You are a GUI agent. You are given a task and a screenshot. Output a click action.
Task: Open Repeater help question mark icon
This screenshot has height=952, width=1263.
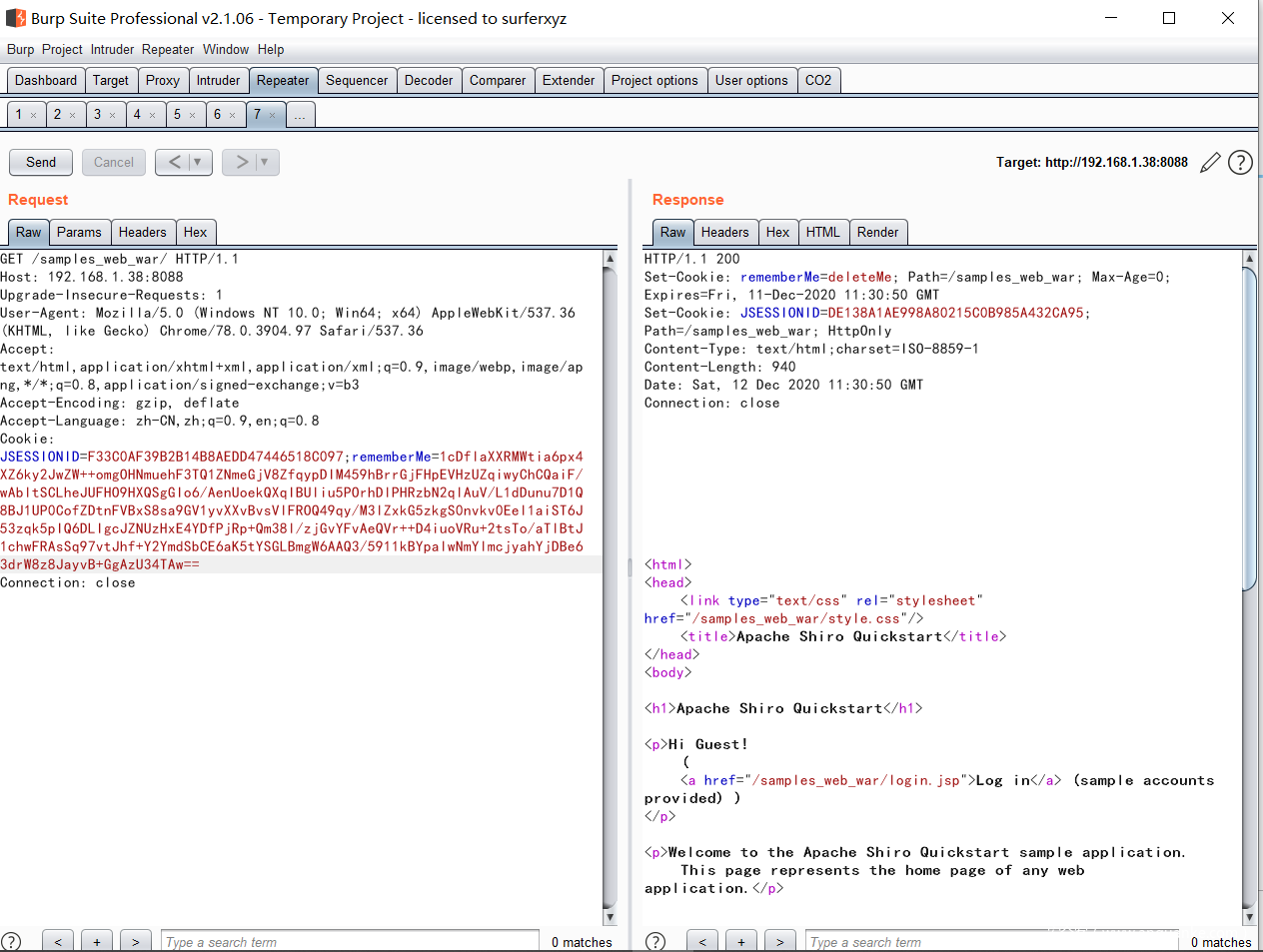coord(1240,163)
